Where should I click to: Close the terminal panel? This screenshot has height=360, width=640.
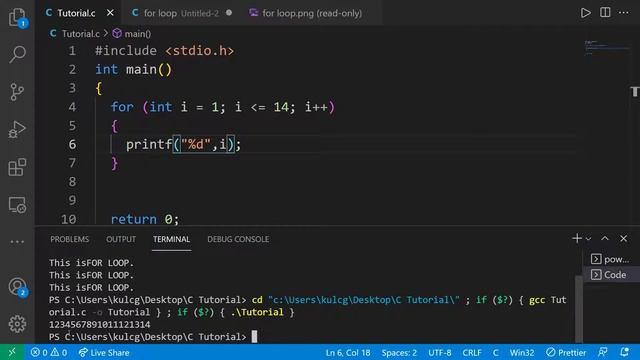point(624,238)
